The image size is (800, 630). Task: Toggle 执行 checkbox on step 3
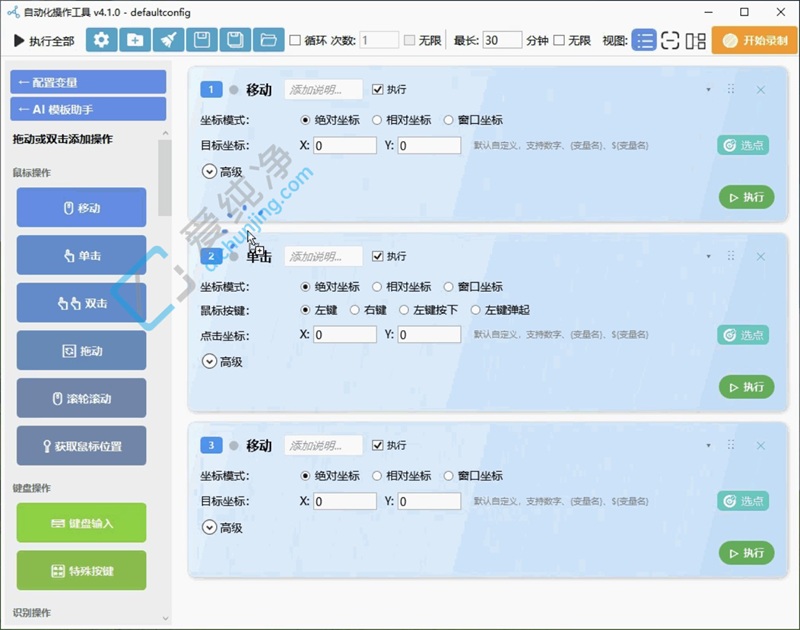pos(378,445)
